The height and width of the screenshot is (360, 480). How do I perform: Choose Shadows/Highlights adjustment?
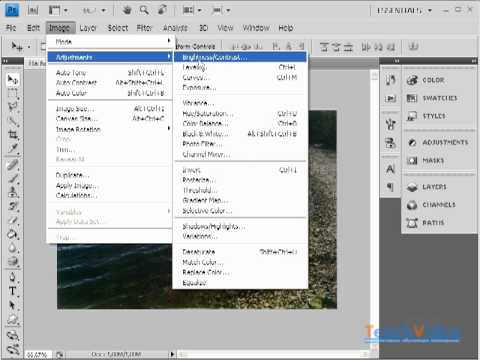[240, 226]
